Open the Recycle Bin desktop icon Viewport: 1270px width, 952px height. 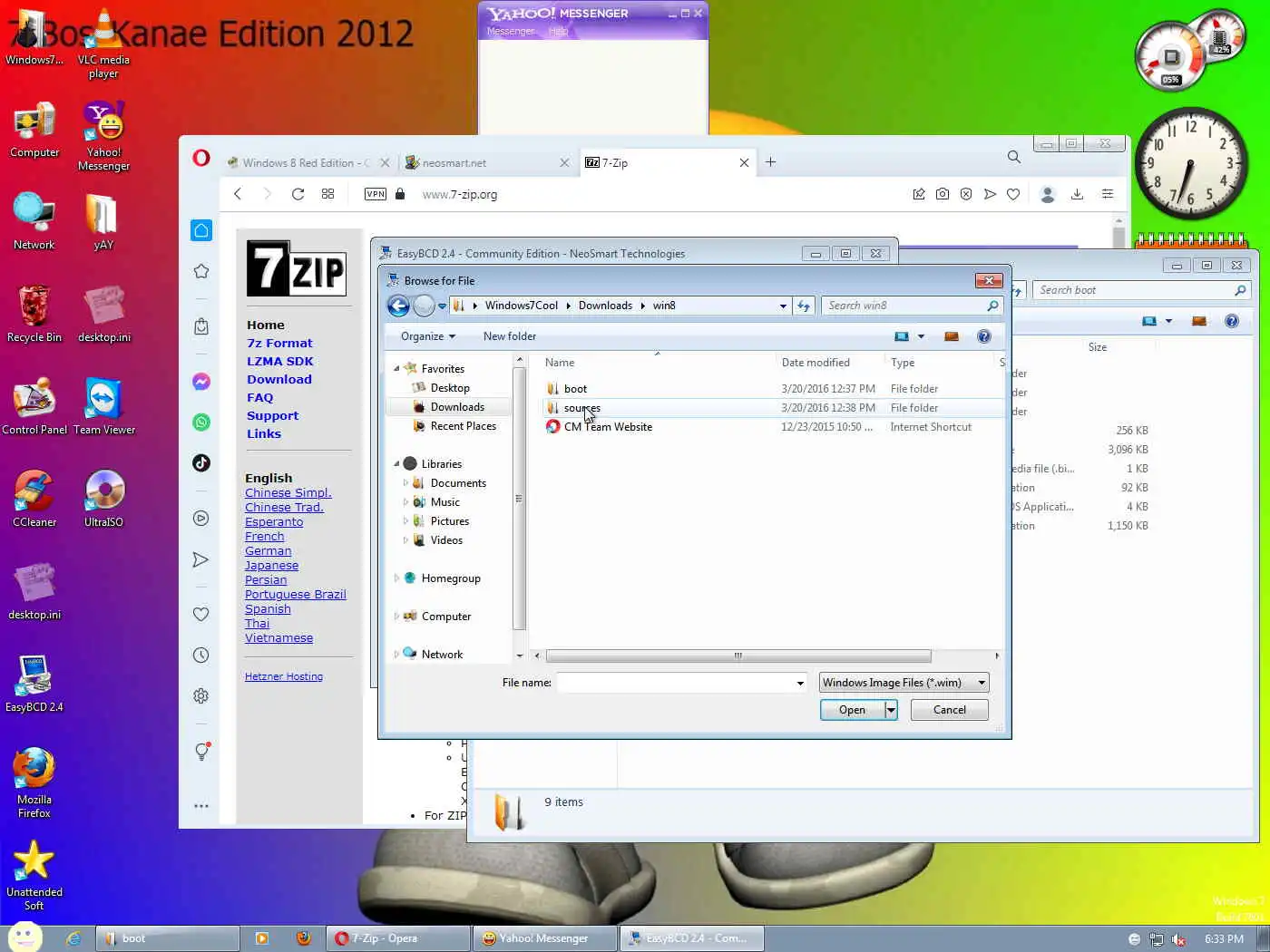pos(34,314)
